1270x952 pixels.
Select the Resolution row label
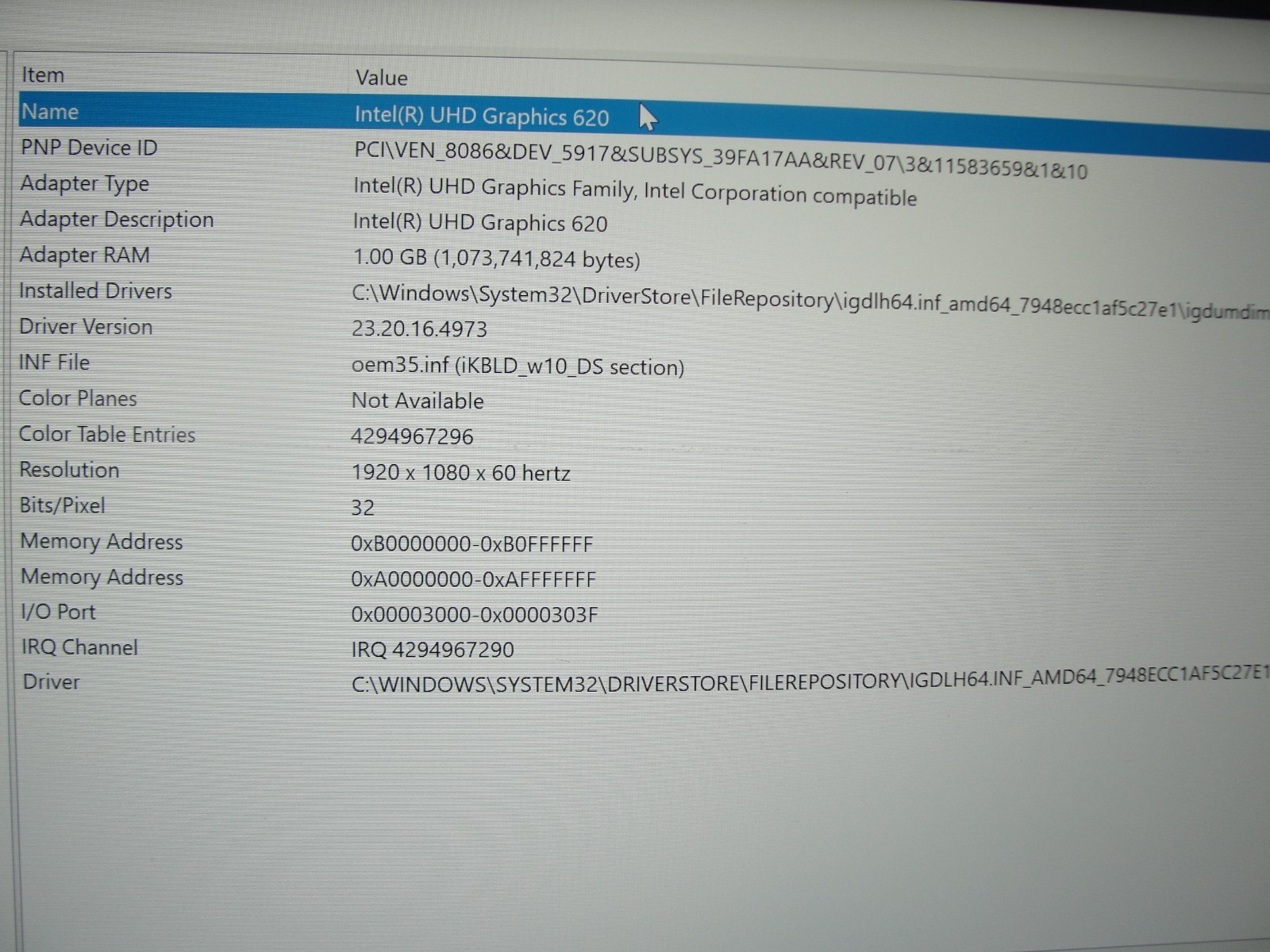pos(69,470)
